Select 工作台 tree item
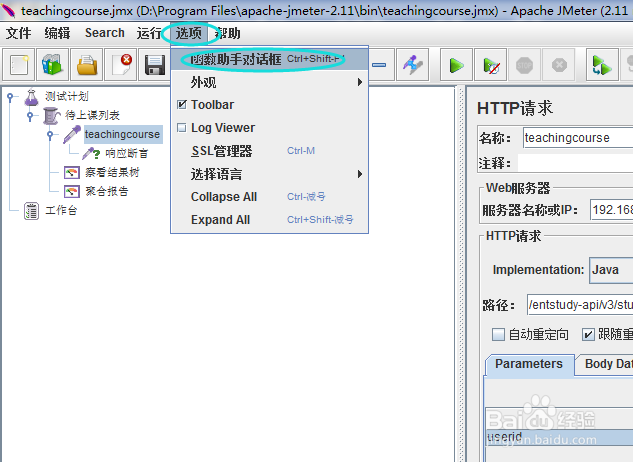 click(x=61, y=211)
